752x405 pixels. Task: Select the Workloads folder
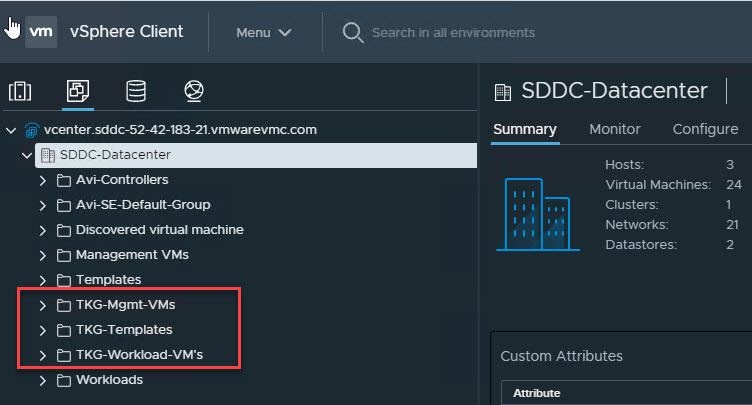pos(109,380)
